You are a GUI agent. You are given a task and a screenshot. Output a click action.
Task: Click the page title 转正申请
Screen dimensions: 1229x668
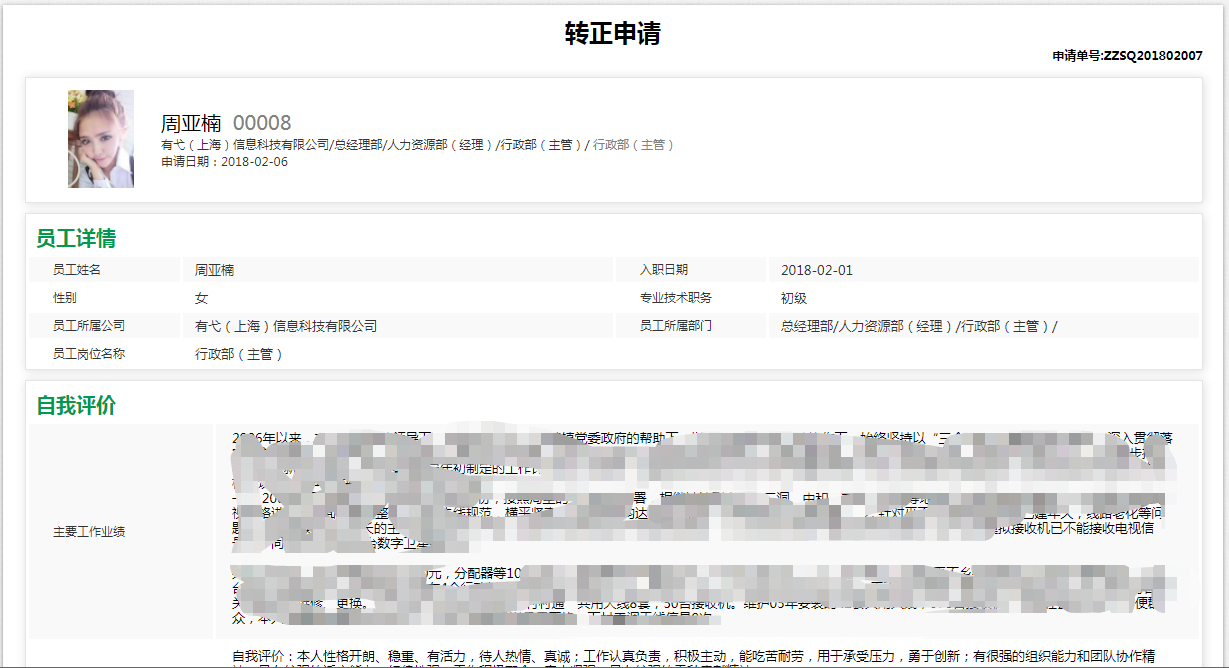[x=613, y=34]
